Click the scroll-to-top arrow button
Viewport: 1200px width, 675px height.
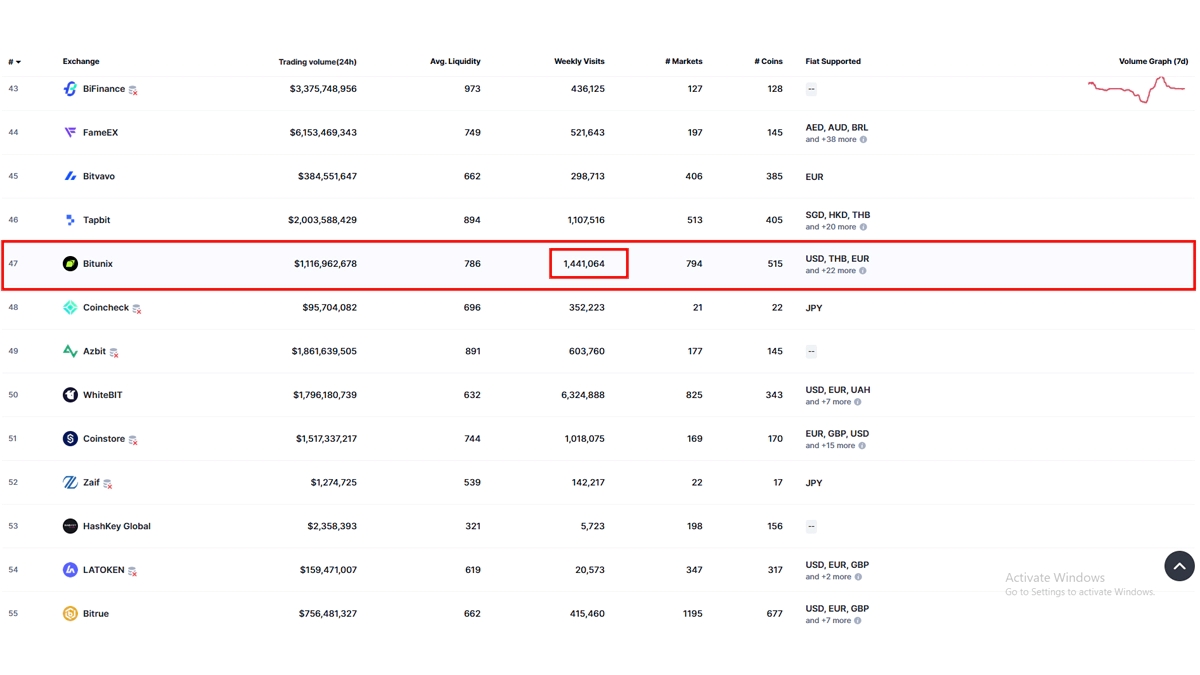coord(1179,566)
